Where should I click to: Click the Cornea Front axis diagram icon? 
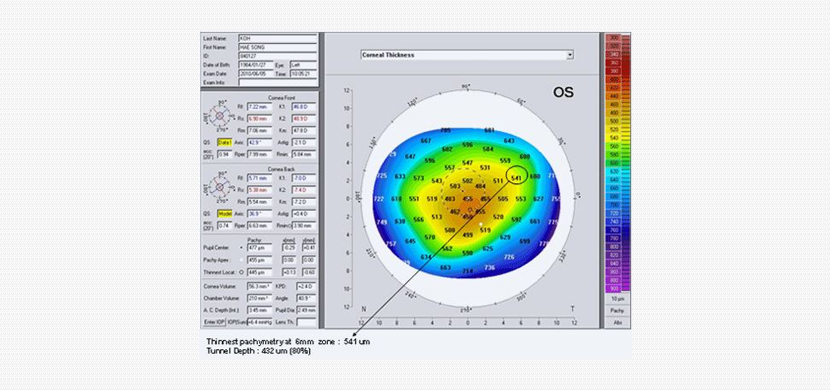pyautogui.click(x=219, y=115)
